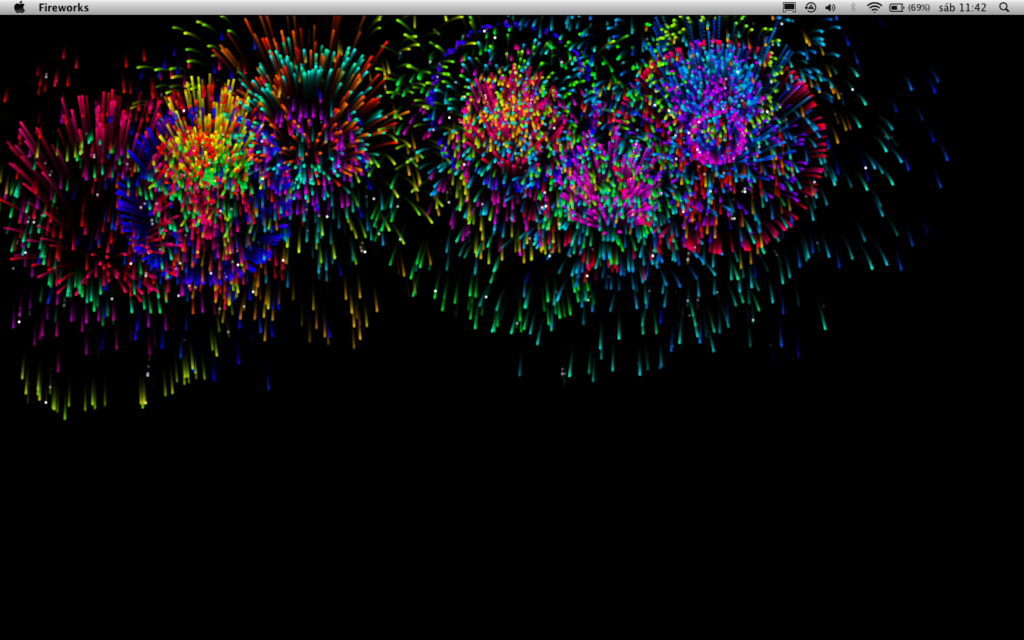
Task: Click the battery percentage text (69%)
Action: pyautogui.click(x=919, y=7)
